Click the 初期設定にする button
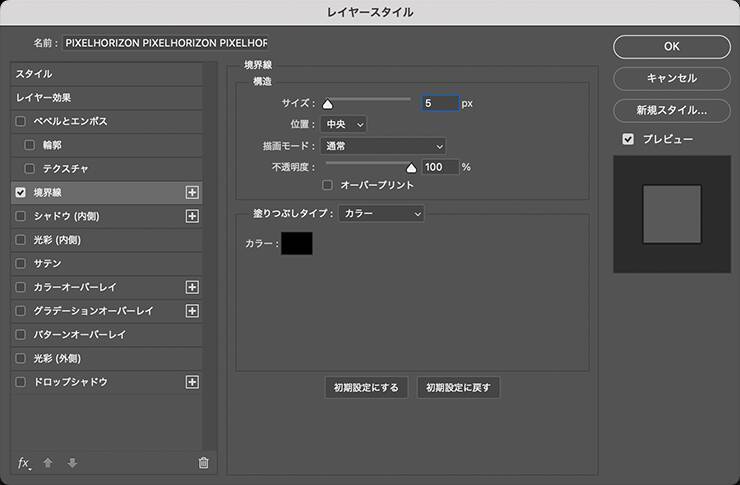Viewport: 740px width, 485px height. [x=366, y=387]
